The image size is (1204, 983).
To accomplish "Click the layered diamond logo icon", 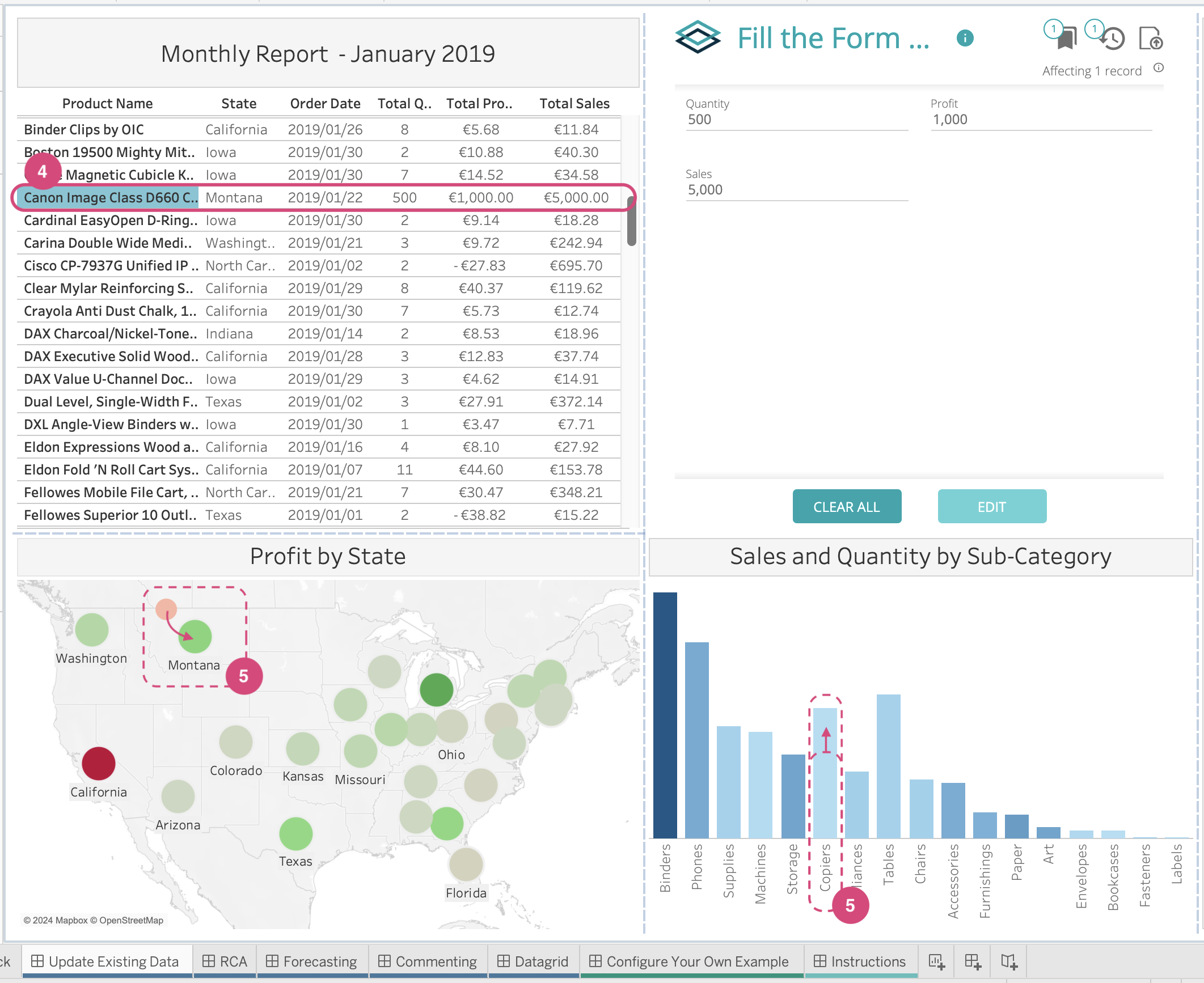I will pos(698,37).
